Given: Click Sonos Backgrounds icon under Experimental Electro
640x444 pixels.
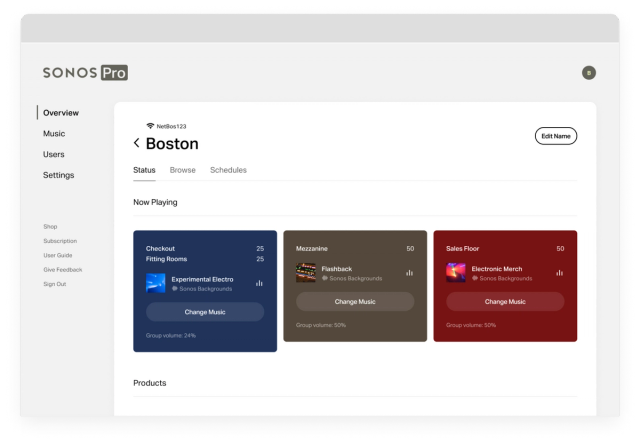Looking at the screenshot, I should pyautogui.click(x=175, y=289).
